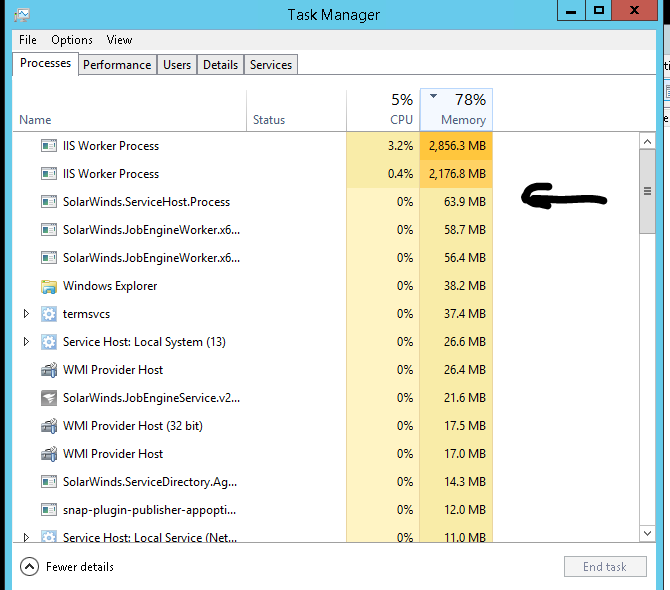Screen dimensions: 670x590
Task: Switch to the Services tab
Action: coord(271,65)
